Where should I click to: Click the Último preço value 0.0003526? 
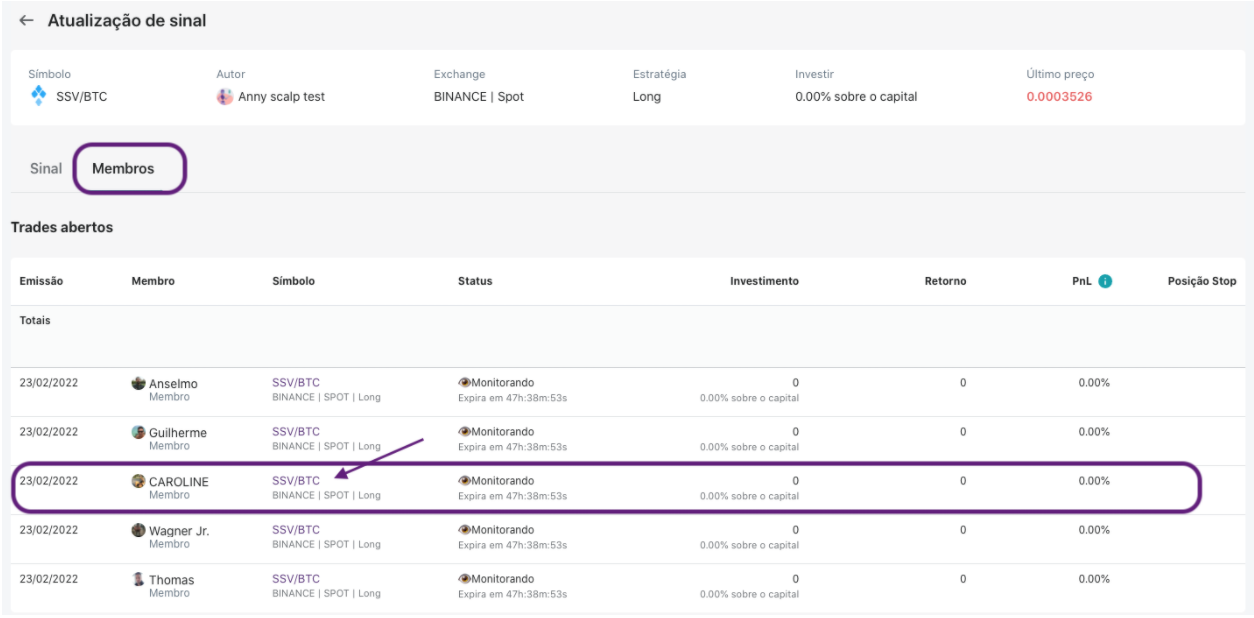[1059, 97]
